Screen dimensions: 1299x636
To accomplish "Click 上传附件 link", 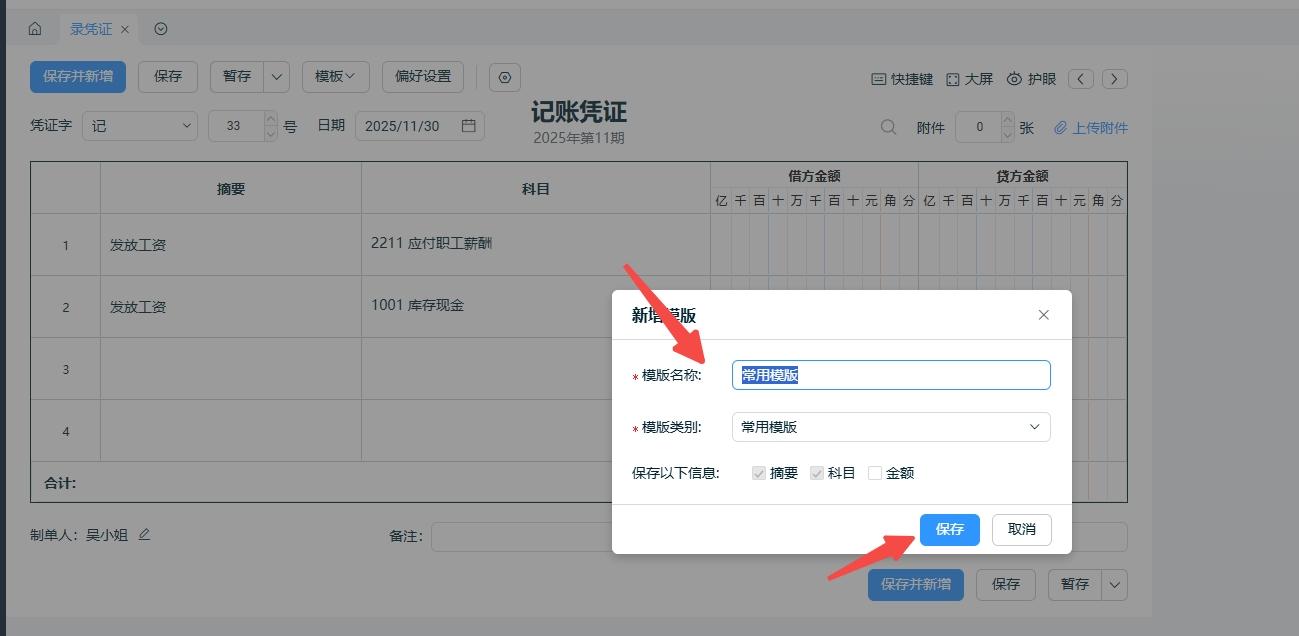I will coord(1091,128).
